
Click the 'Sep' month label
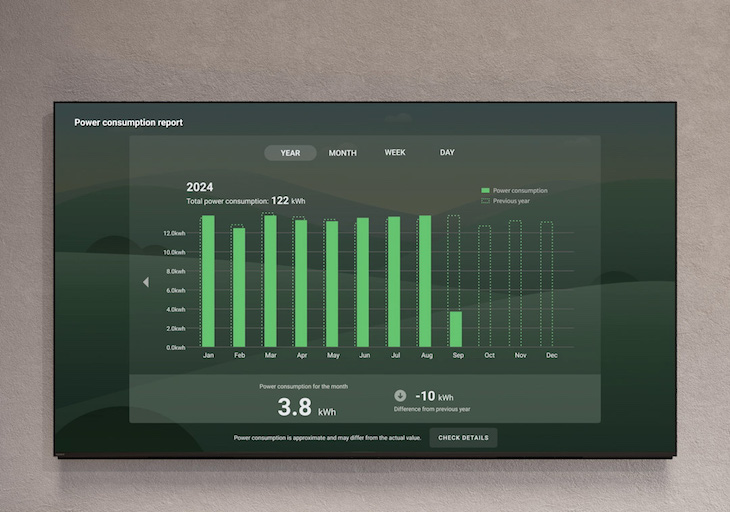tap(458, 355)
